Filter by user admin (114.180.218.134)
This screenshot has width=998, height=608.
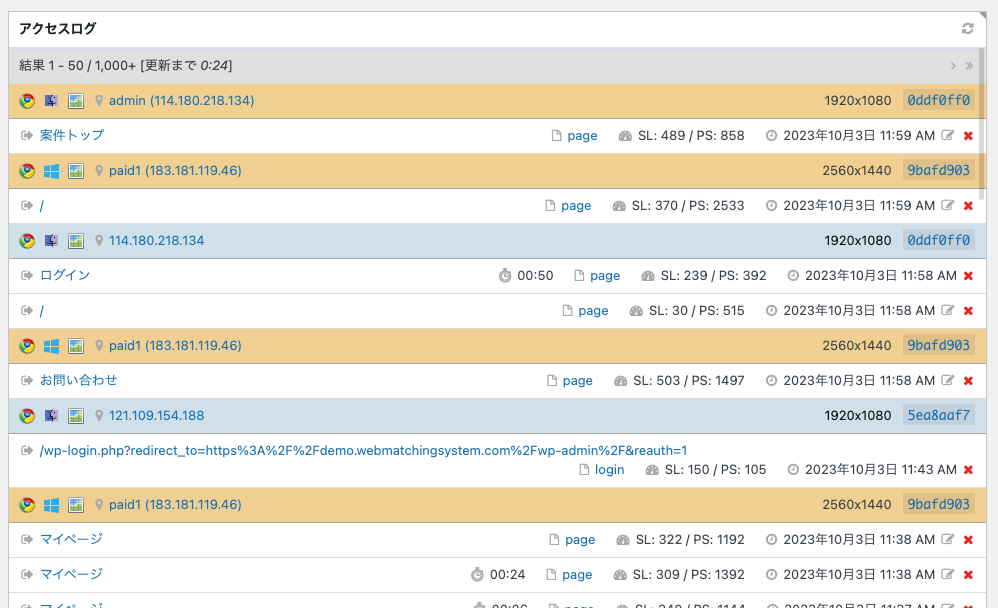tap(181, 101)
